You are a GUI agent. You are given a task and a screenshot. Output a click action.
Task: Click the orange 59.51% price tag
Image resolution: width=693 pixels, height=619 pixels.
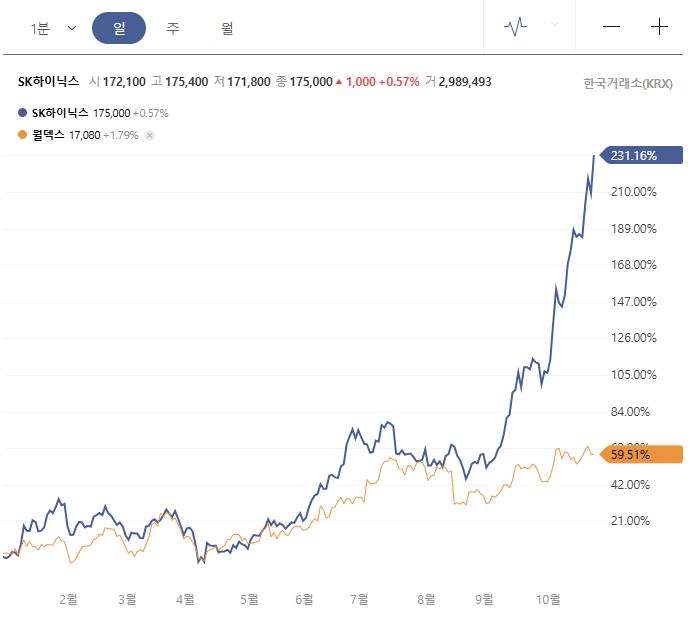(635, 454)
